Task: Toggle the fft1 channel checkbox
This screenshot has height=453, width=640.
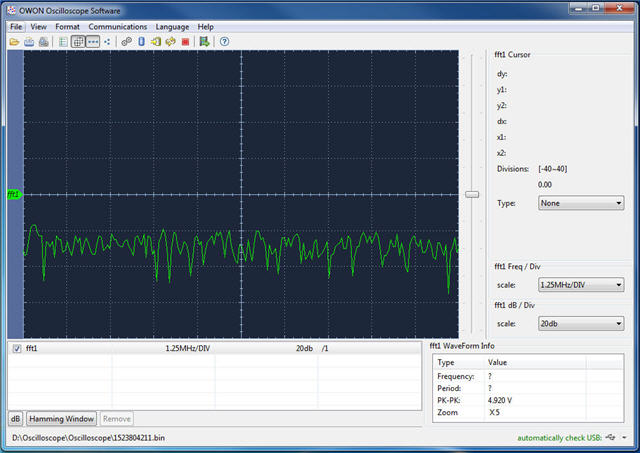Action: click(x=17, y=349)
